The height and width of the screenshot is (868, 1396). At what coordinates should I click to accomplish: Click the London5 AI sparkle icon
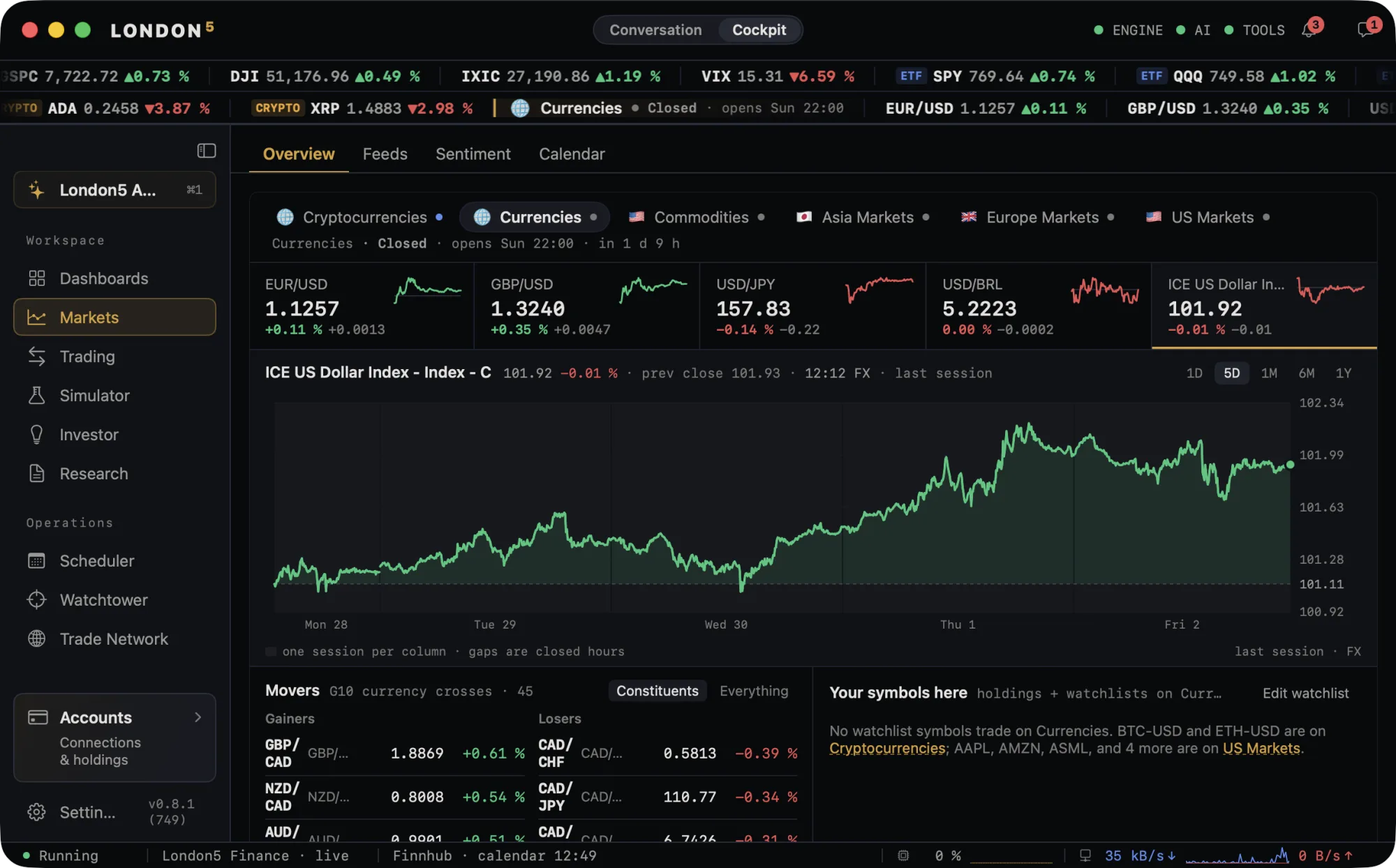37,190
